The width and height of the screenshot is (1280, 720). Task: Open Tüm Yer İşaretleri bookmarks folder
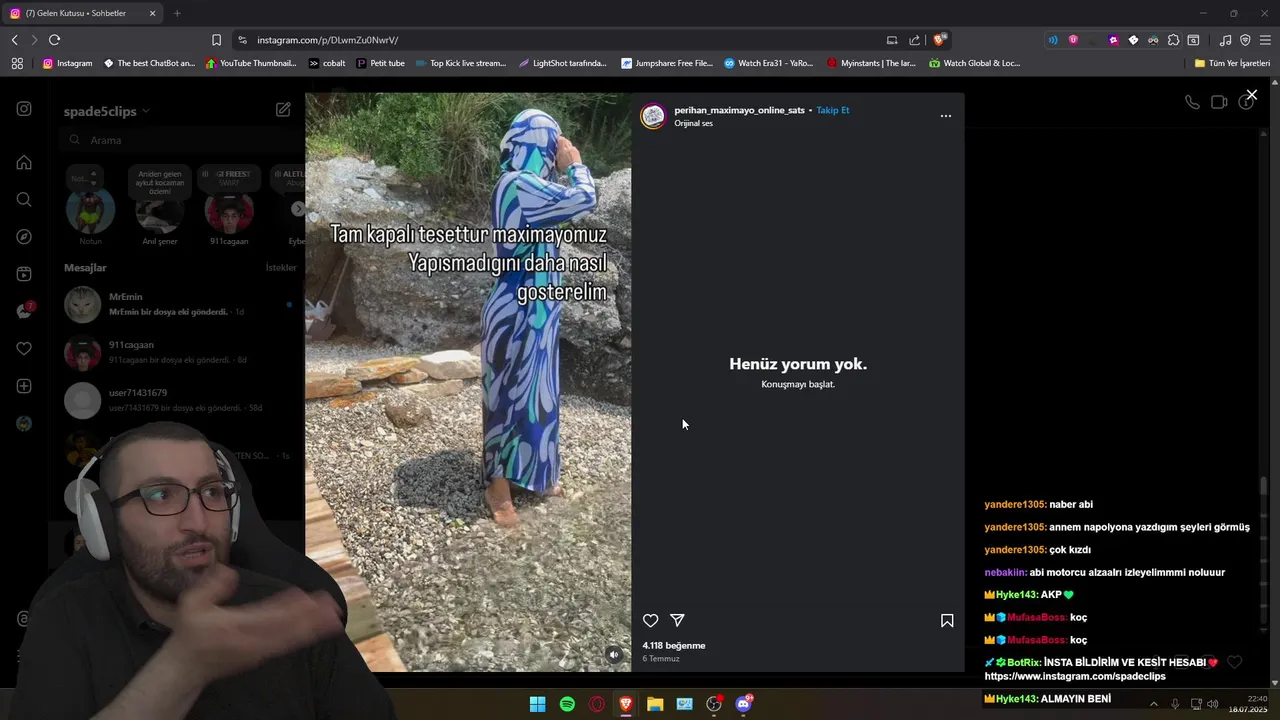(1232, 63)
